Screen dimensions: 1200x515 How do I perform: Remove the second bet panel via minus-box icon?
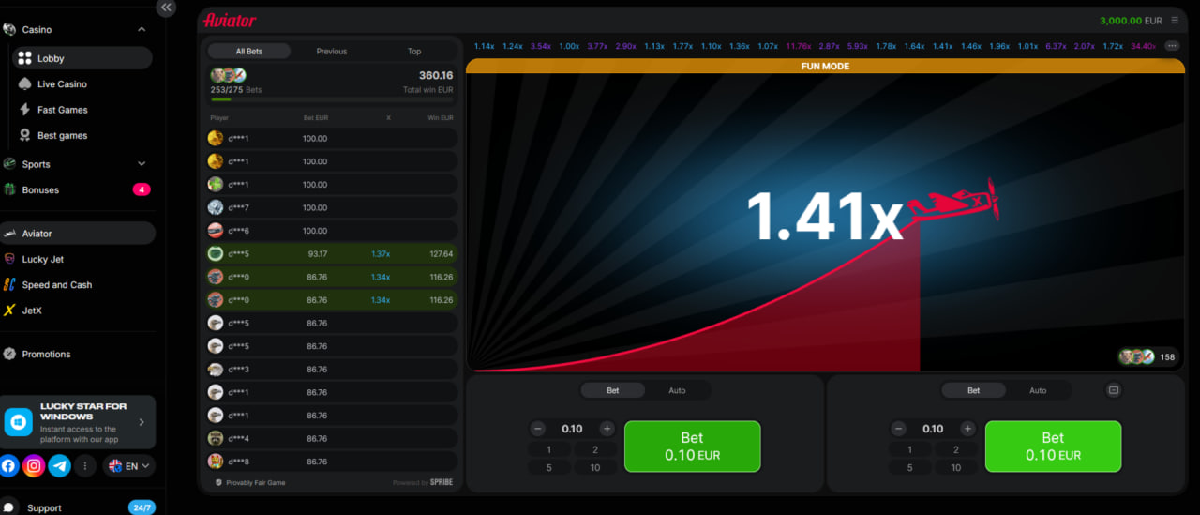point(1114,390)
